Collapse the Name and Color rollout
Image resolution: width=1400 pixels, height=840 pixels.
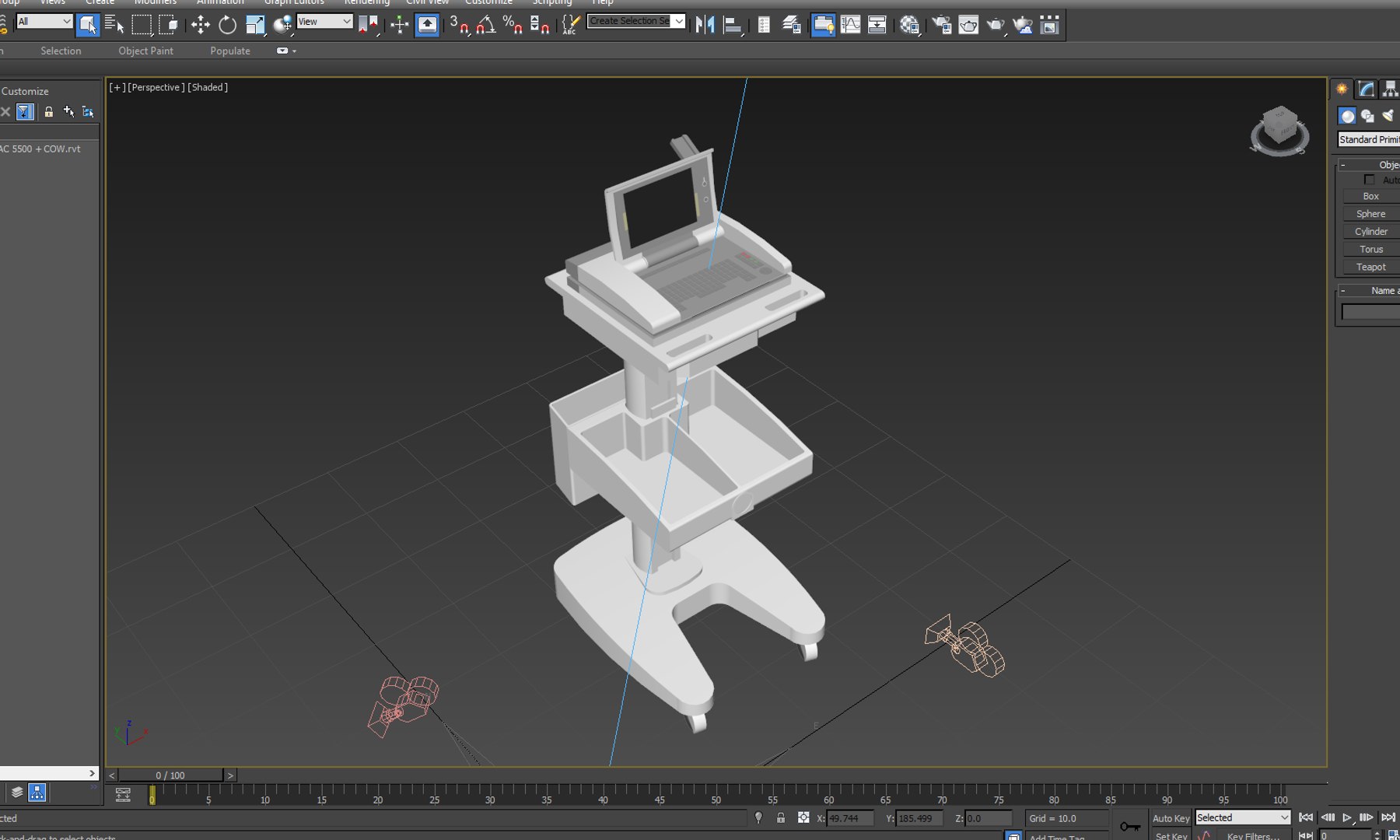pos(1343,290)
